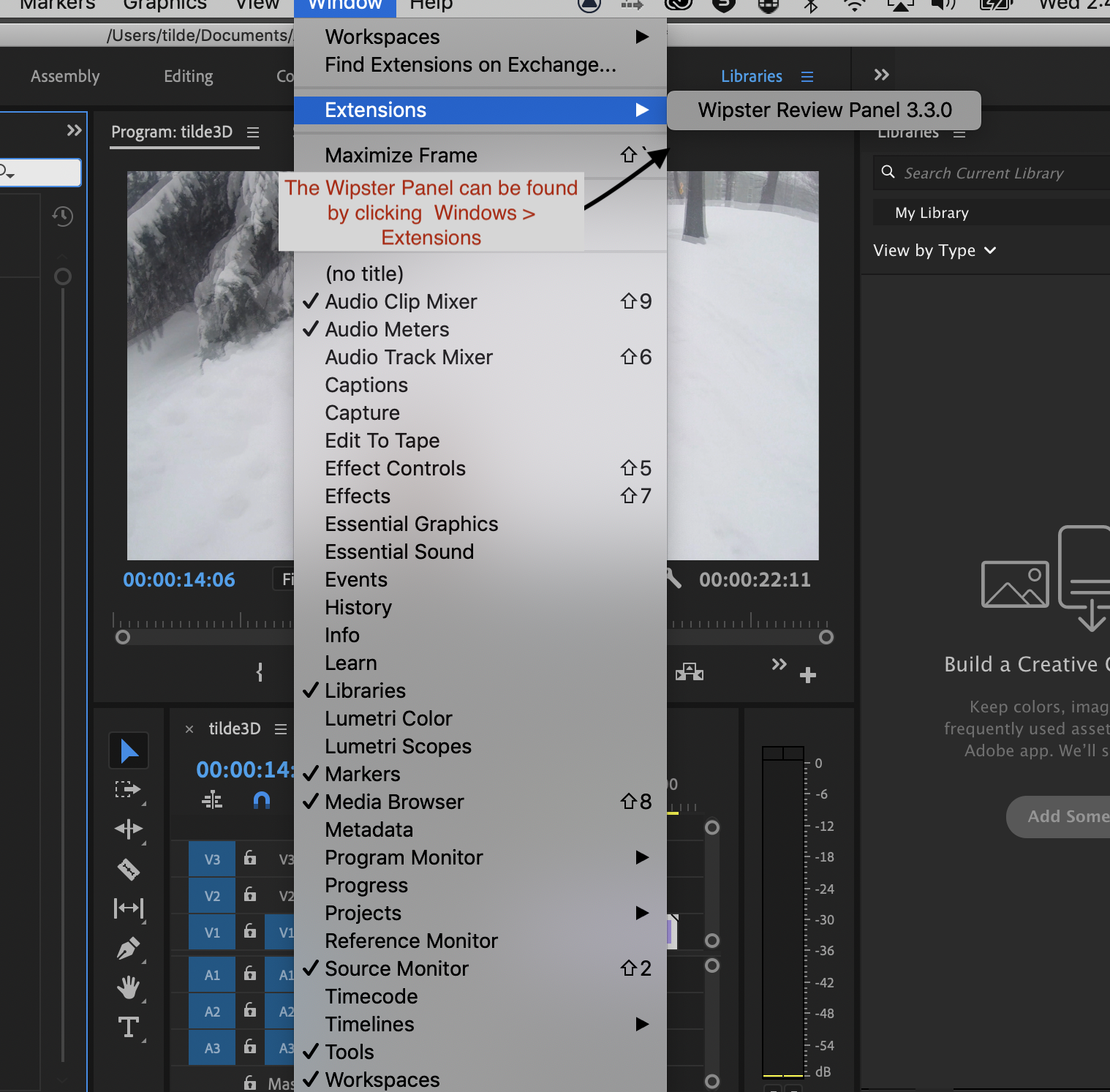Open Wipster Review Panel 3.3.0
The height and width of the screenshot is (1092, 1110).
click(824, 110)
